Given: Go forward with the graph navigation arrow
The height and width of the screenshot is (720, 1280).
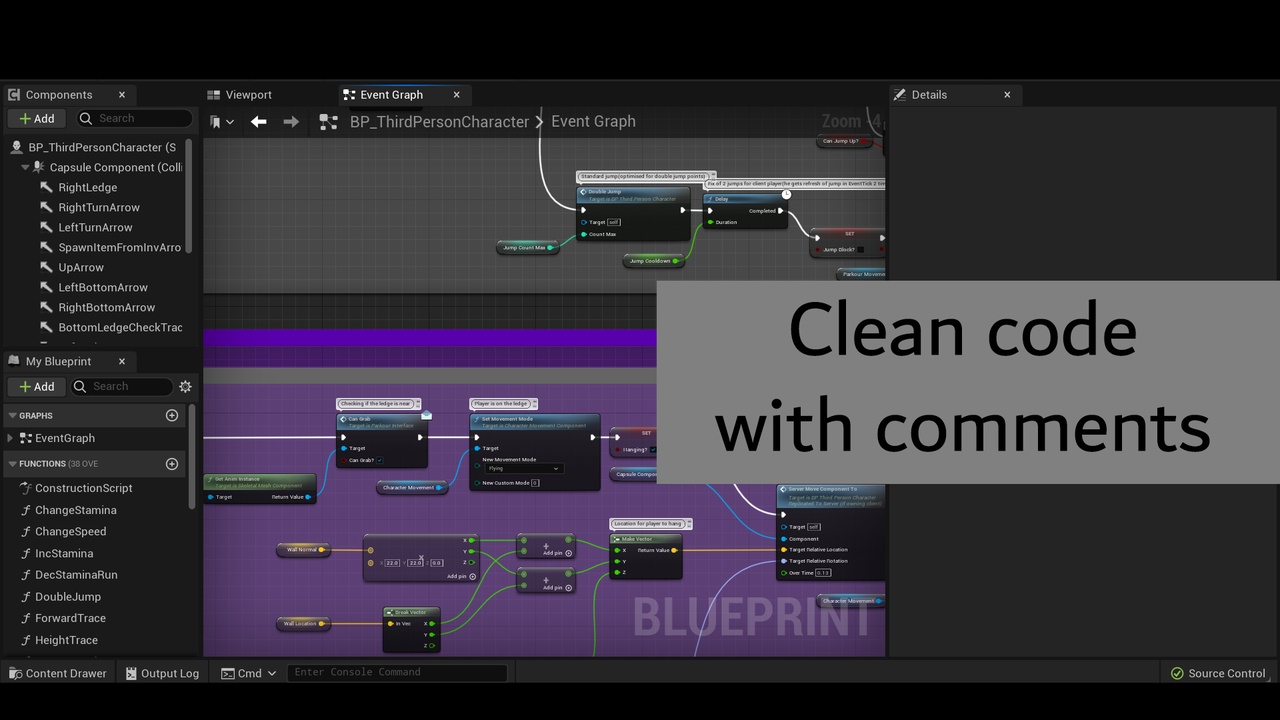Looking at the screenshot, I should (x=291, y=122).
